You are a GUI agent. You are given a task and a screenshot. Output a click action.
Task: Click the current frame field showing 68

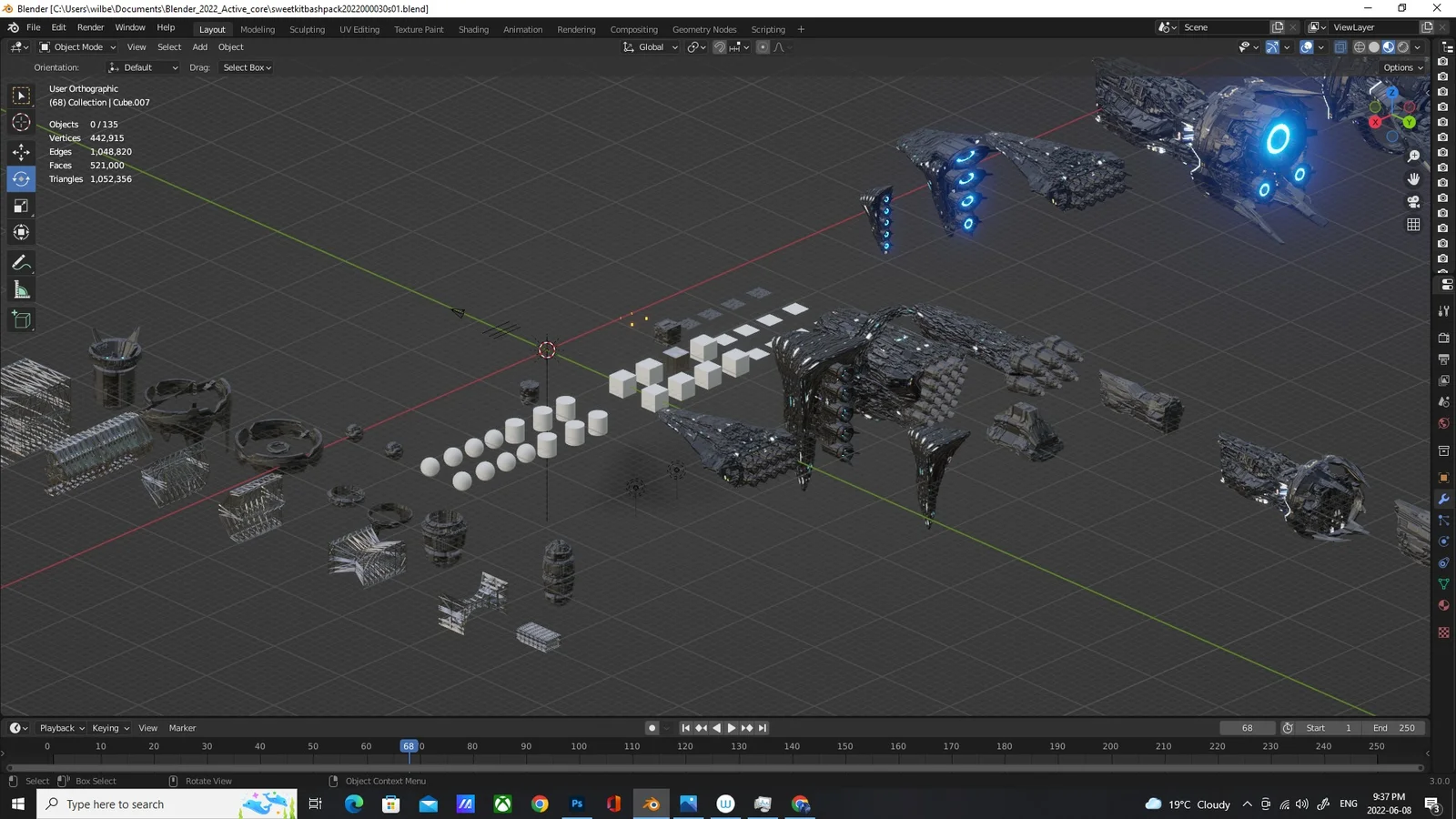[x=1247, y=727]
